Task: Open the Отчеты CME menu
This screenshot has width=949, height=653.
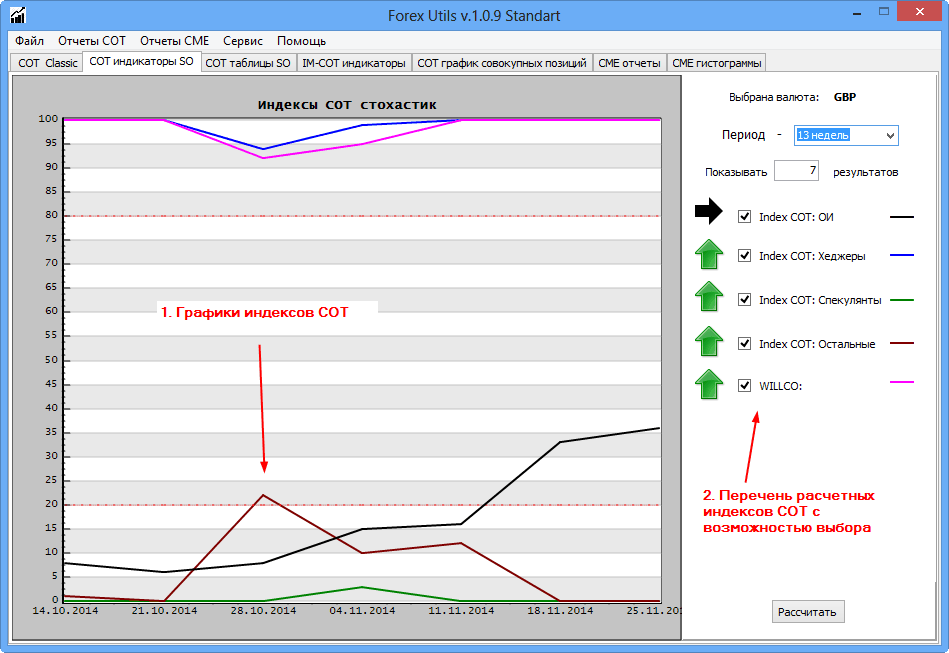Action: (174, 41)
